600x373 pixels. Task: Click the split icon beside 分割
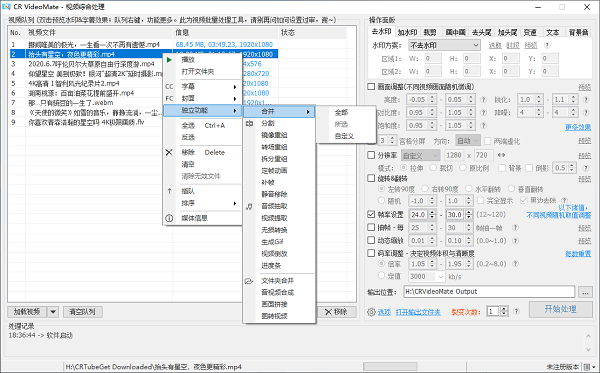(249, 123)
